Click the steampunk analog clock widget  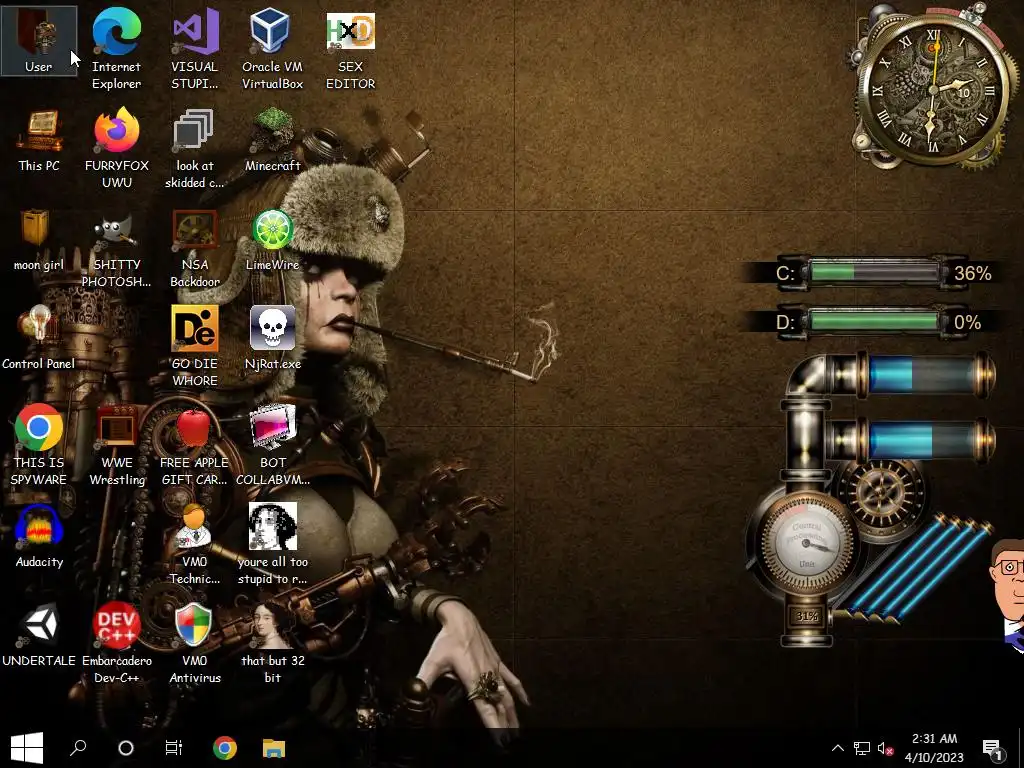pyautogui.click(x=933, y=88)
